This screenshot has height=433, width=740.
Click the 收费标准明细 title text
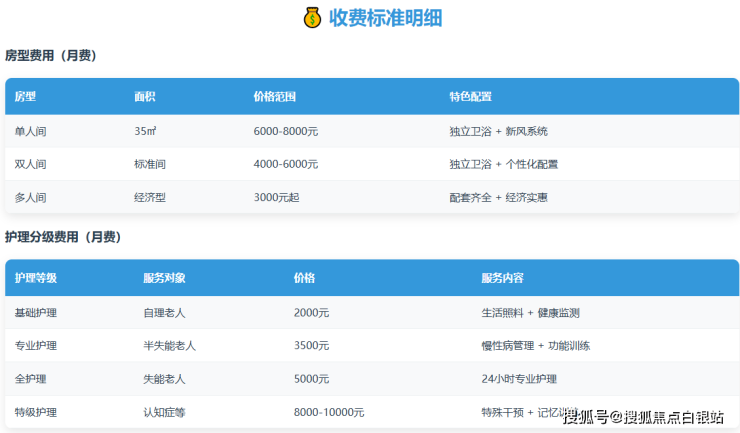[x=385, y=18]
